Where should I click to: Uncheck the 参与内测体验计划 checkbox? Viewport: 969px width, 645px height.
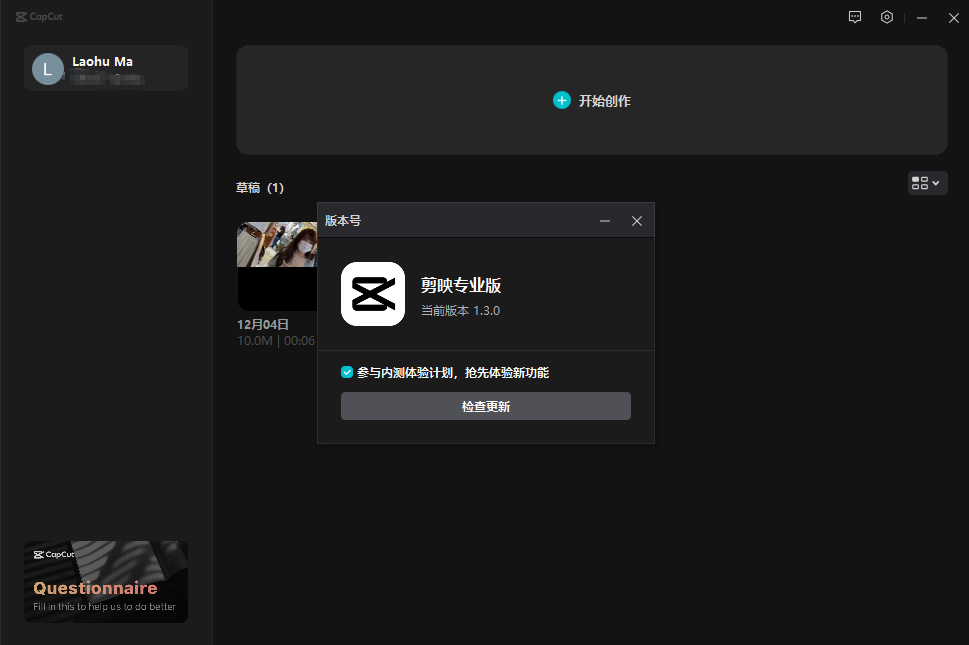[349, 370]
